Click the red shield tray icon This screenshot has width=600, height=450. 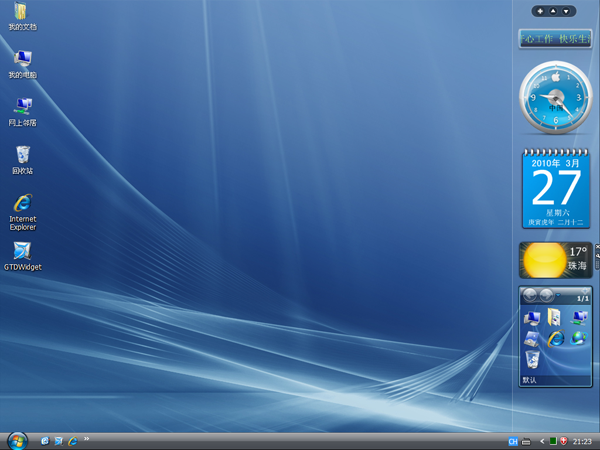pos(563,441)
